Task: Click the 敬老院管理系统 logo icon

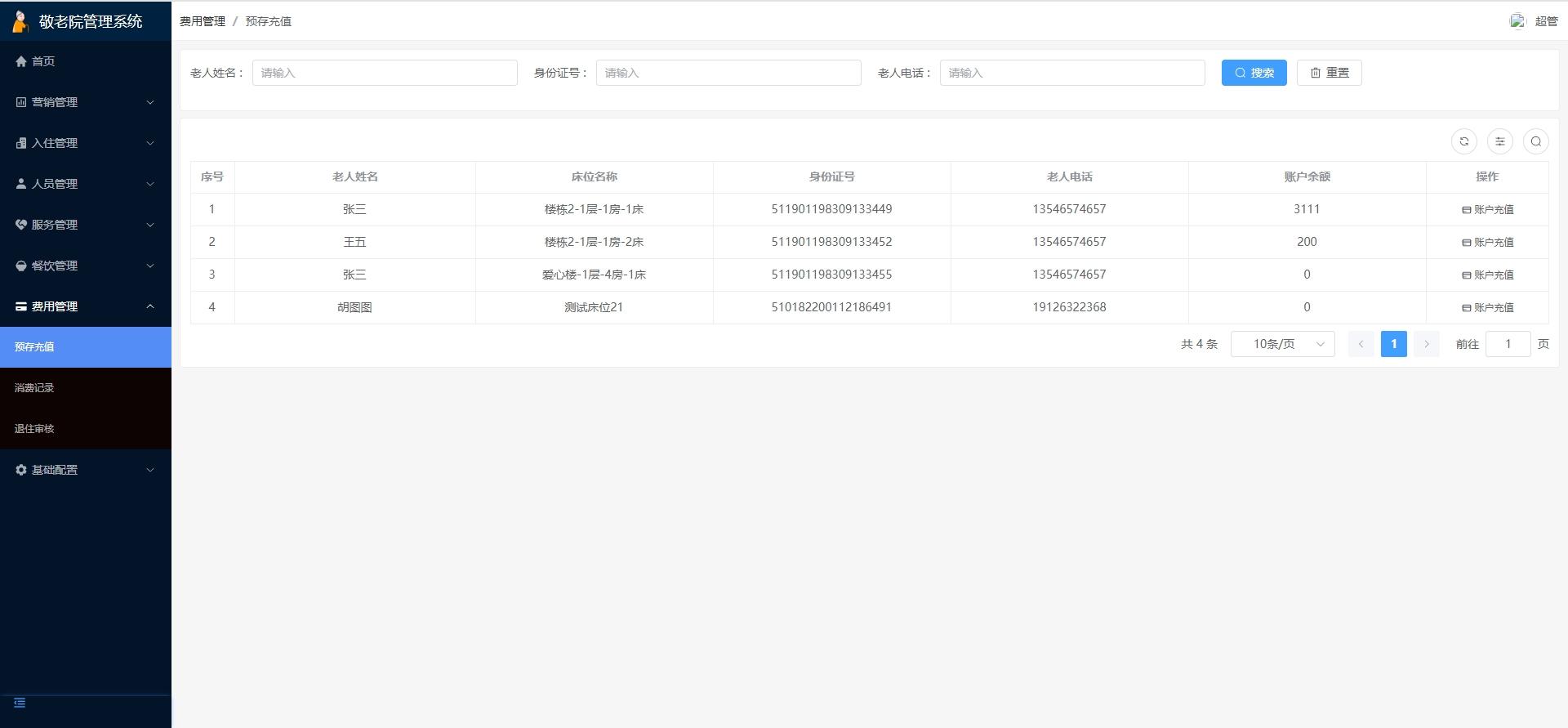Action: click(20, 21)
